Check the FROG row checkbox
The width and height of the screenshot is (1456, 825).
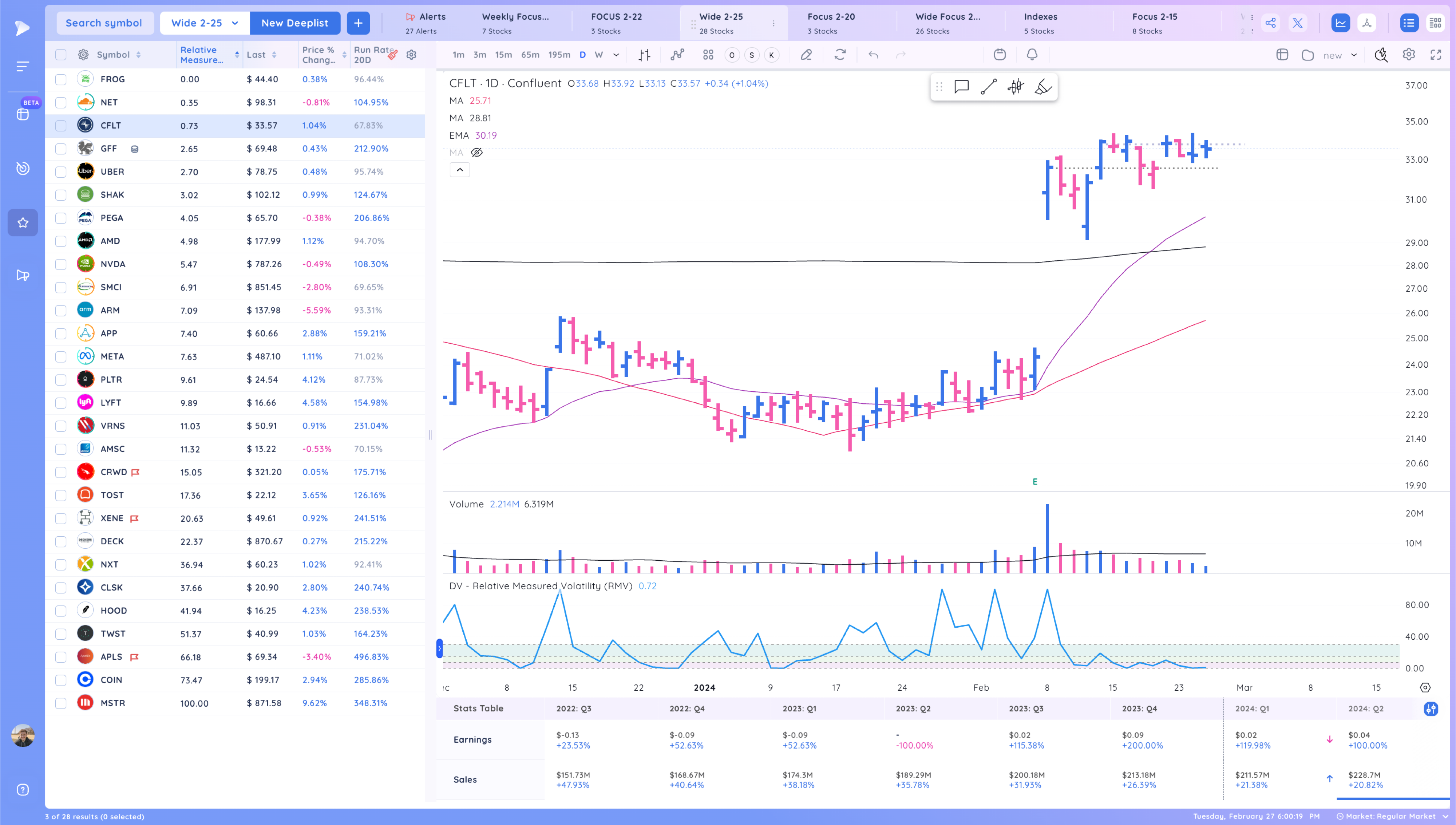tap(60, 79)
